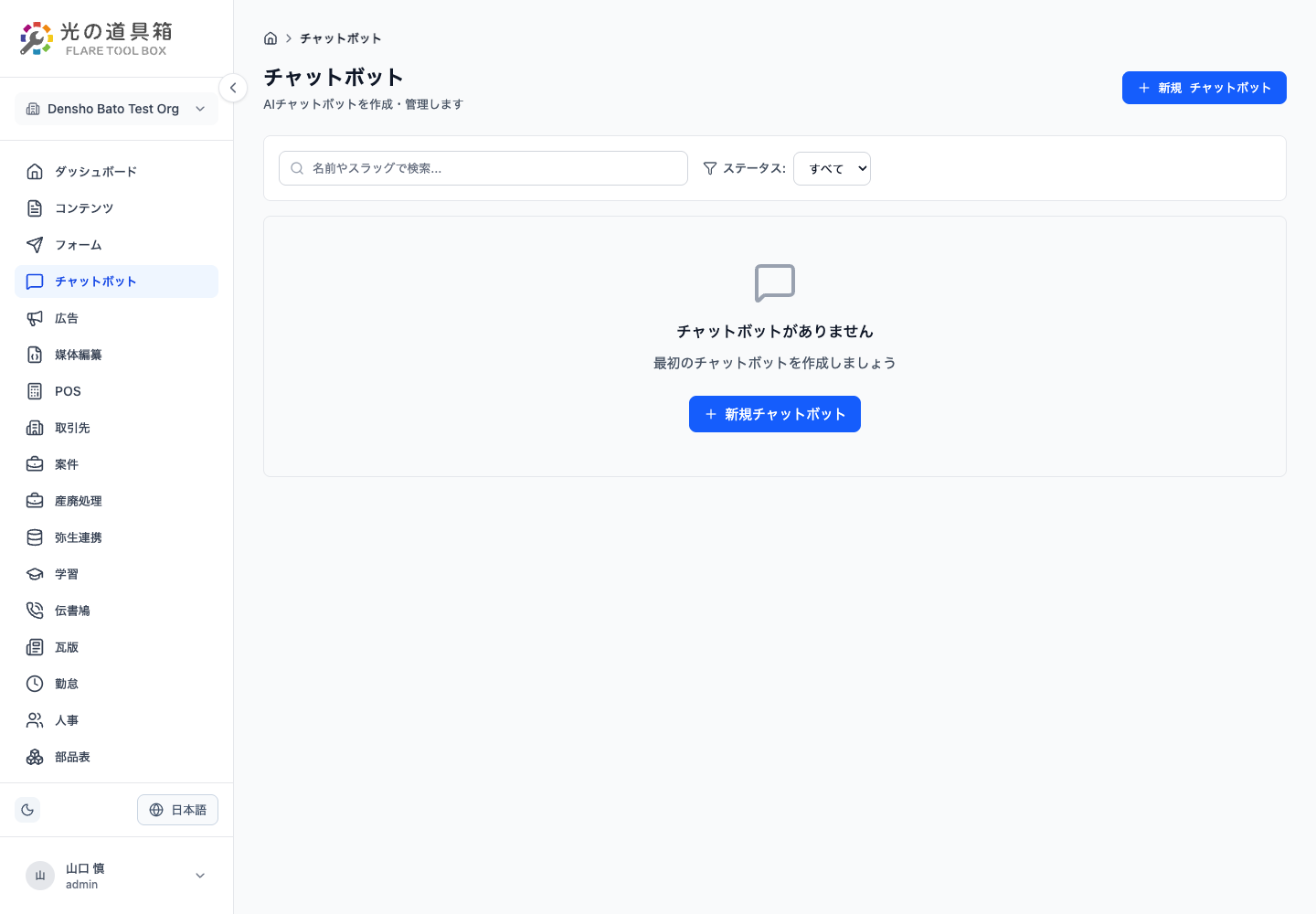The width and height of the screenshot is (1316, 914).
Task: Click the 最初のチャットボットを作成しましょう text
Action: 775,363
